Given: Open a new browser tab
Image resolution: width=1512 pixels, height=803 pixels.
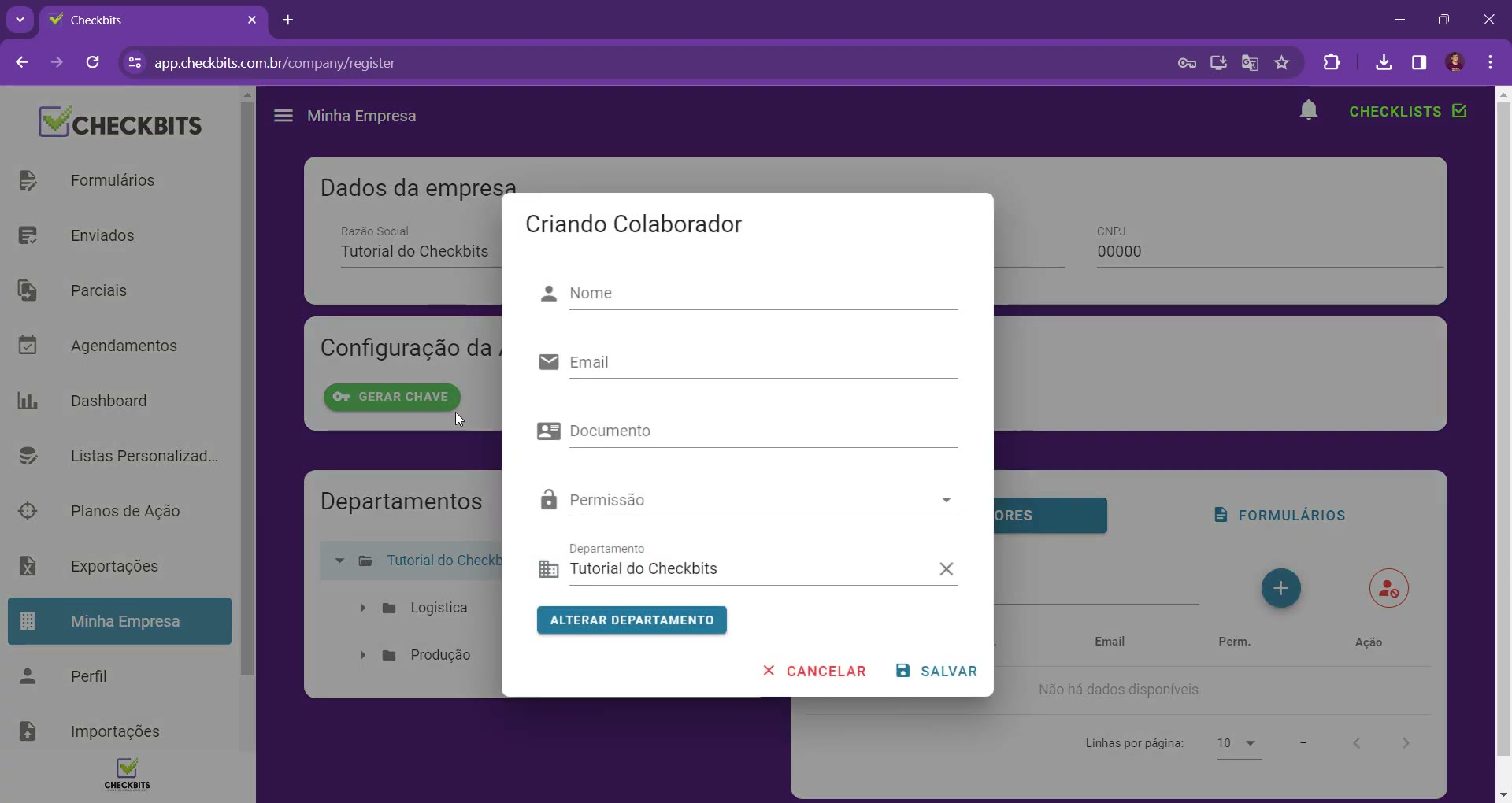Looking at the screenshot, I should (x=288, y=20).
